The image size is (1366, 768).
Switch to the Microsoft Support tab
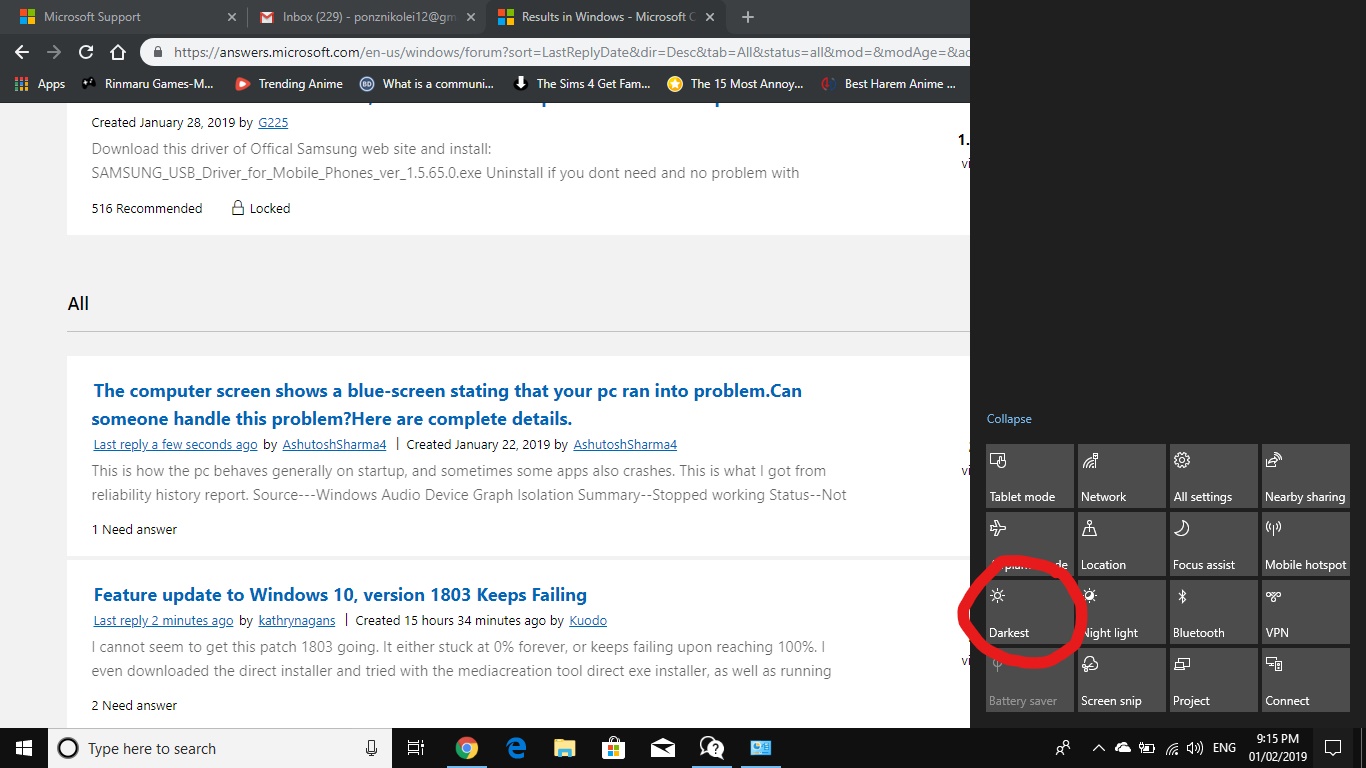tap(126, 17)
